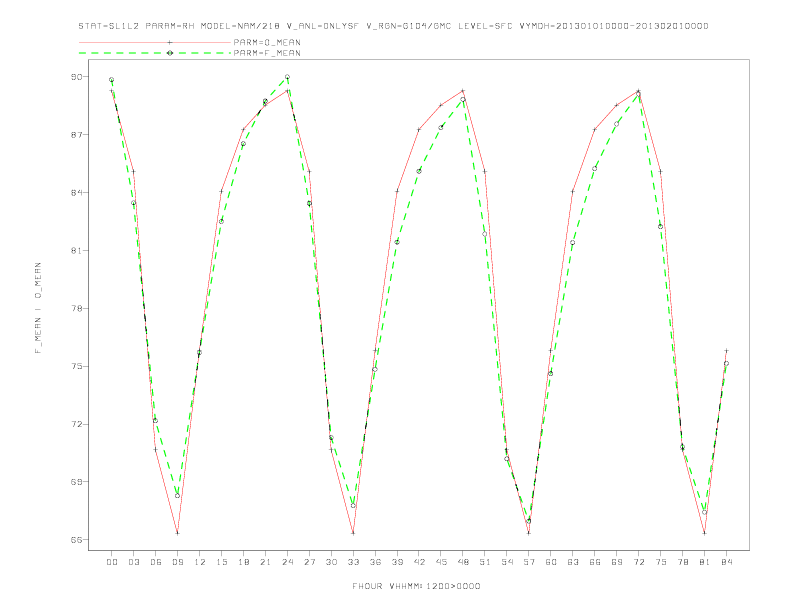Click the x-axis tick label 60

[551, 562]
